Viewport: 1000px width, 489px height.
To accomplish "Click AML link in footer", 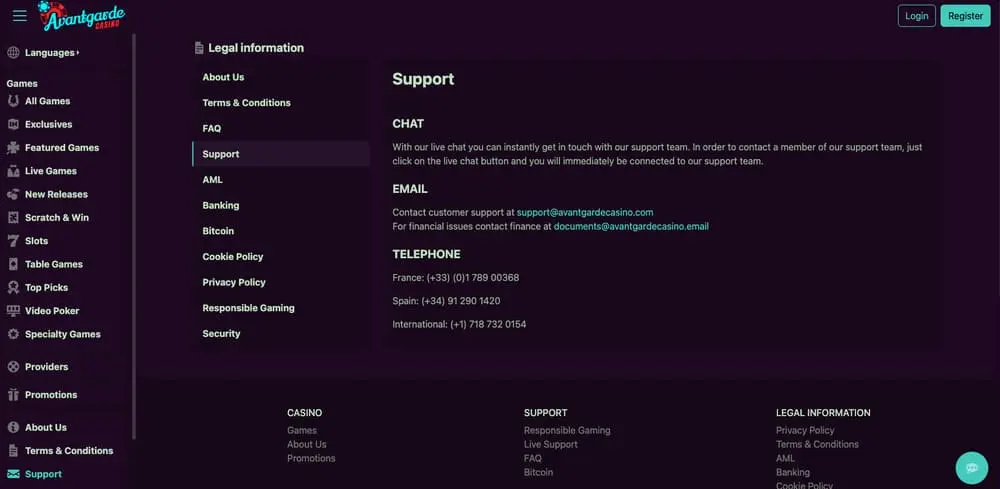I will 785,458.
